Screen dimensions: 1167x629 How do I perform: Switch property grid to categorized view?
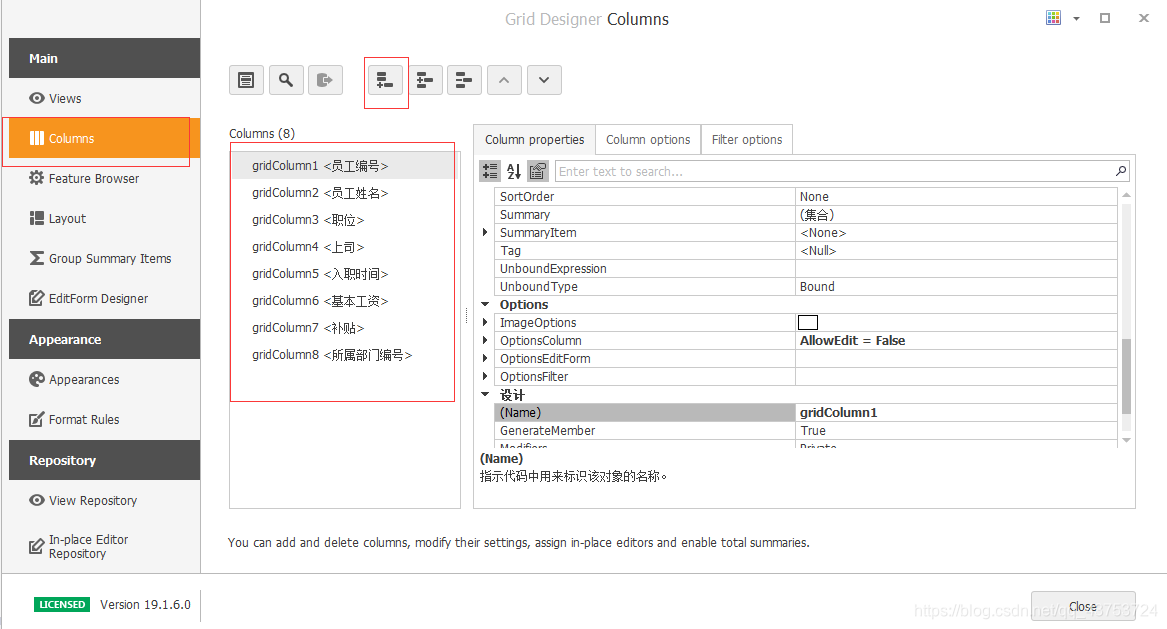(x=490, y=171)
